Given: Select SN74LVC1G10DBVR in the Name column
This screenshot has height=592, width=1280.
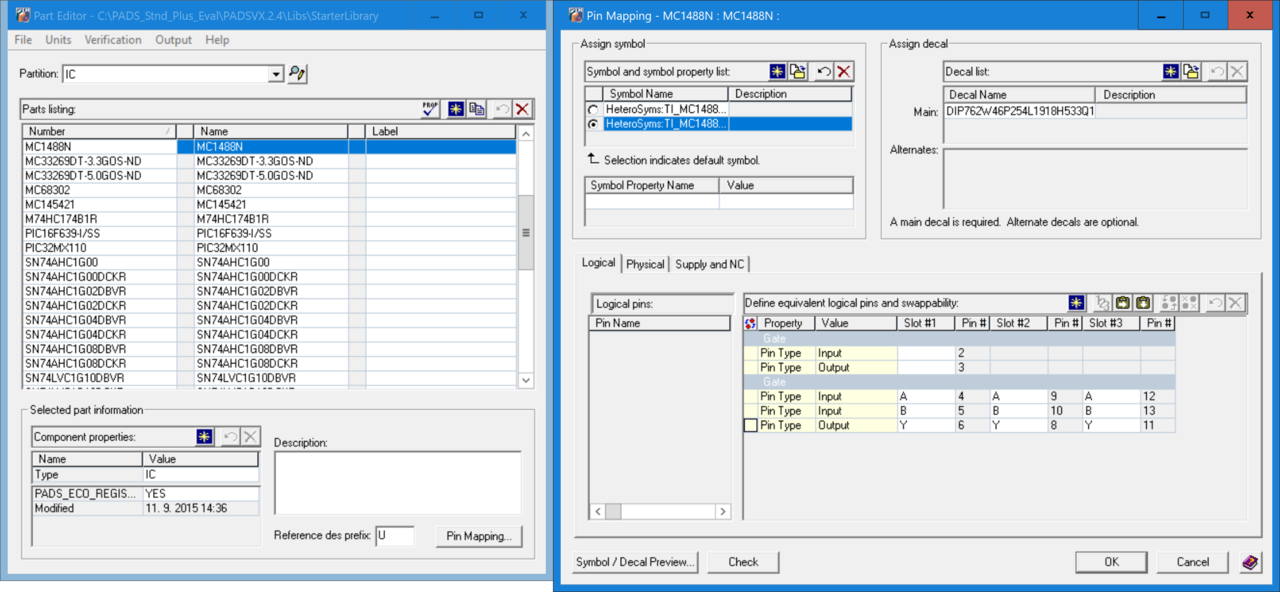Looking at the screenshot, I should (x=270, y=378).
